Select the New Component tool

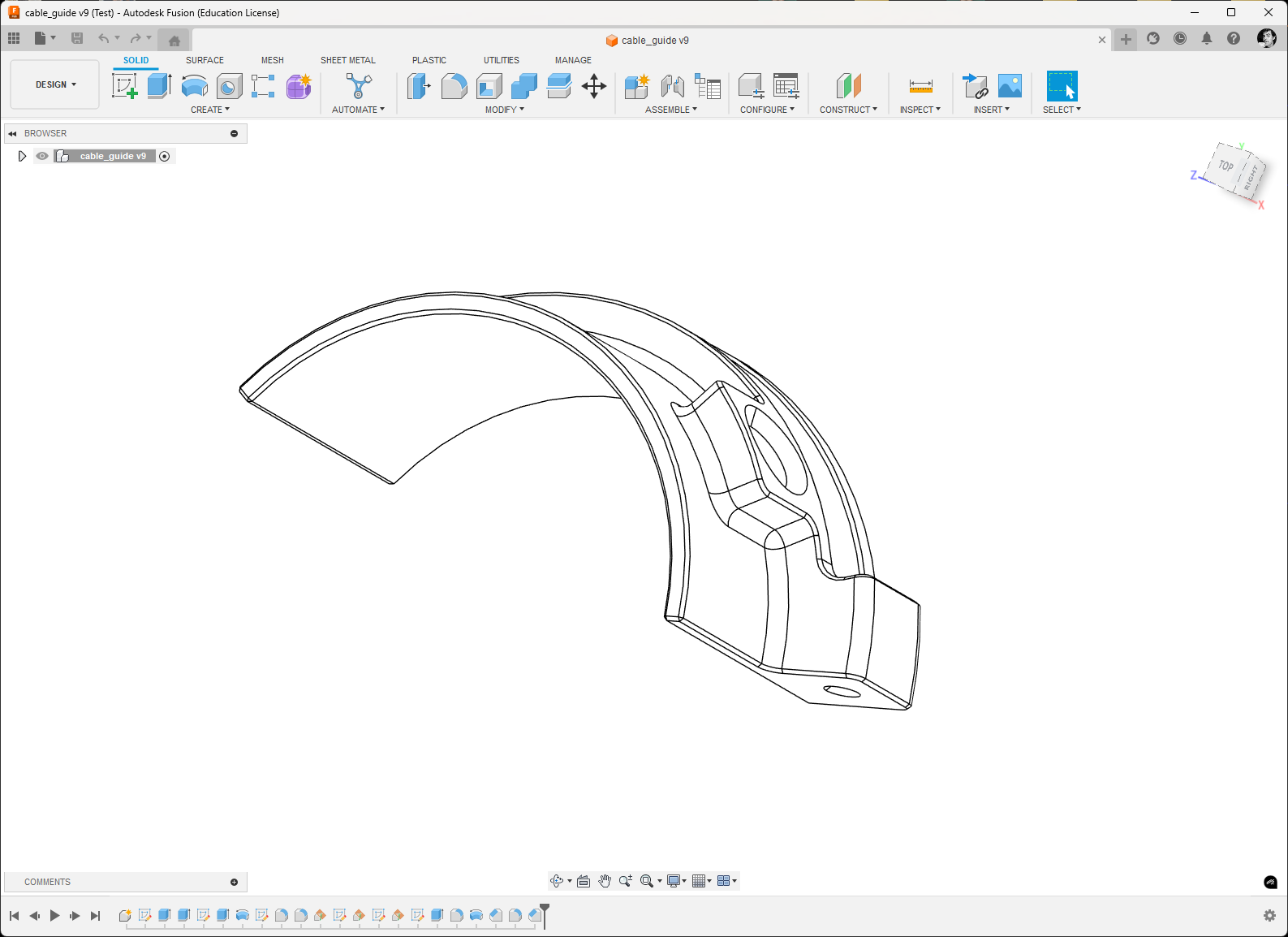pyautogui.click(x=637, y=85)
